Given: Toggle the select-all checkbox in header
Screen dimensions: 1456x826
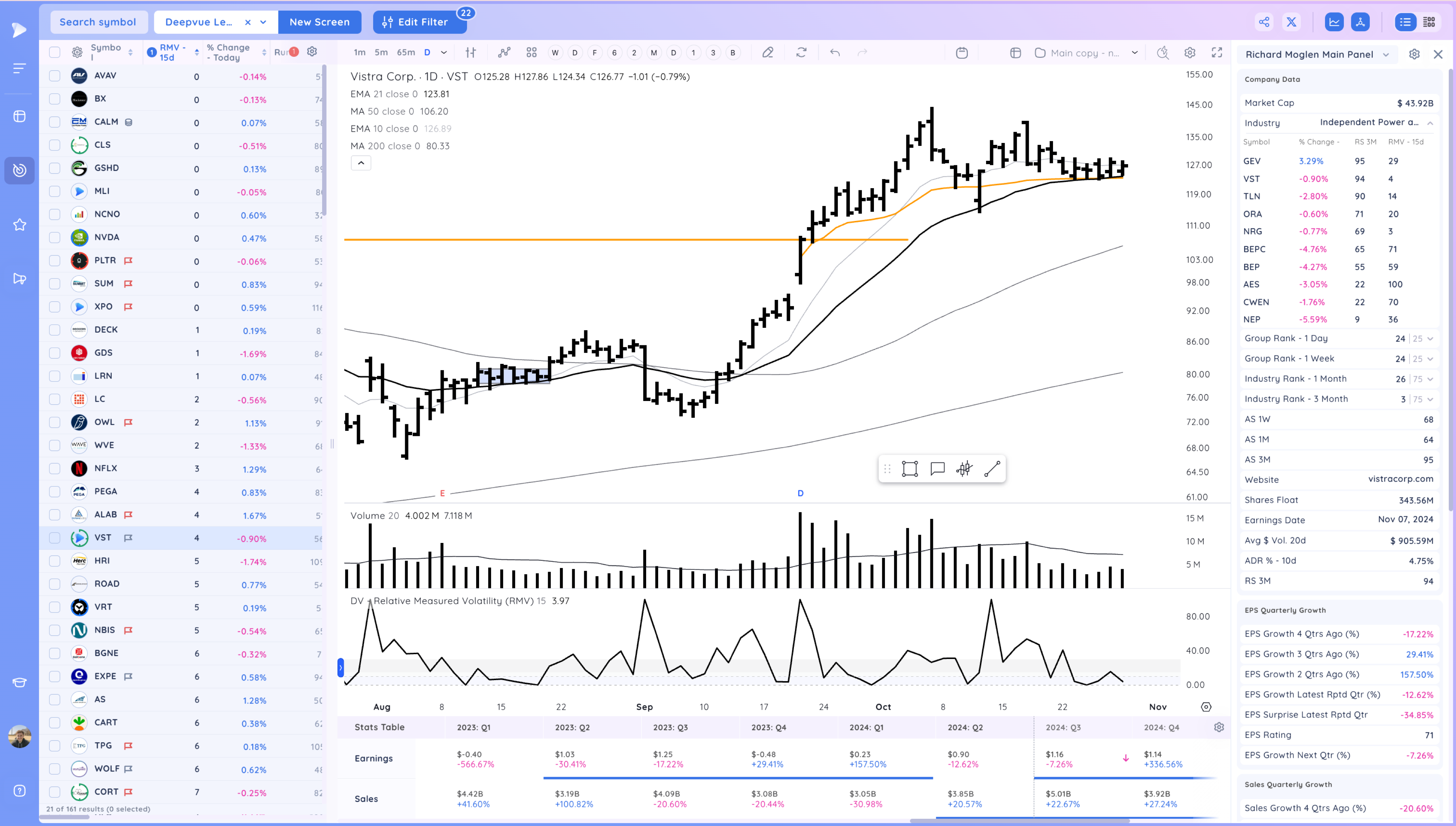Looking at the screenshot, I should pos(55,52).
